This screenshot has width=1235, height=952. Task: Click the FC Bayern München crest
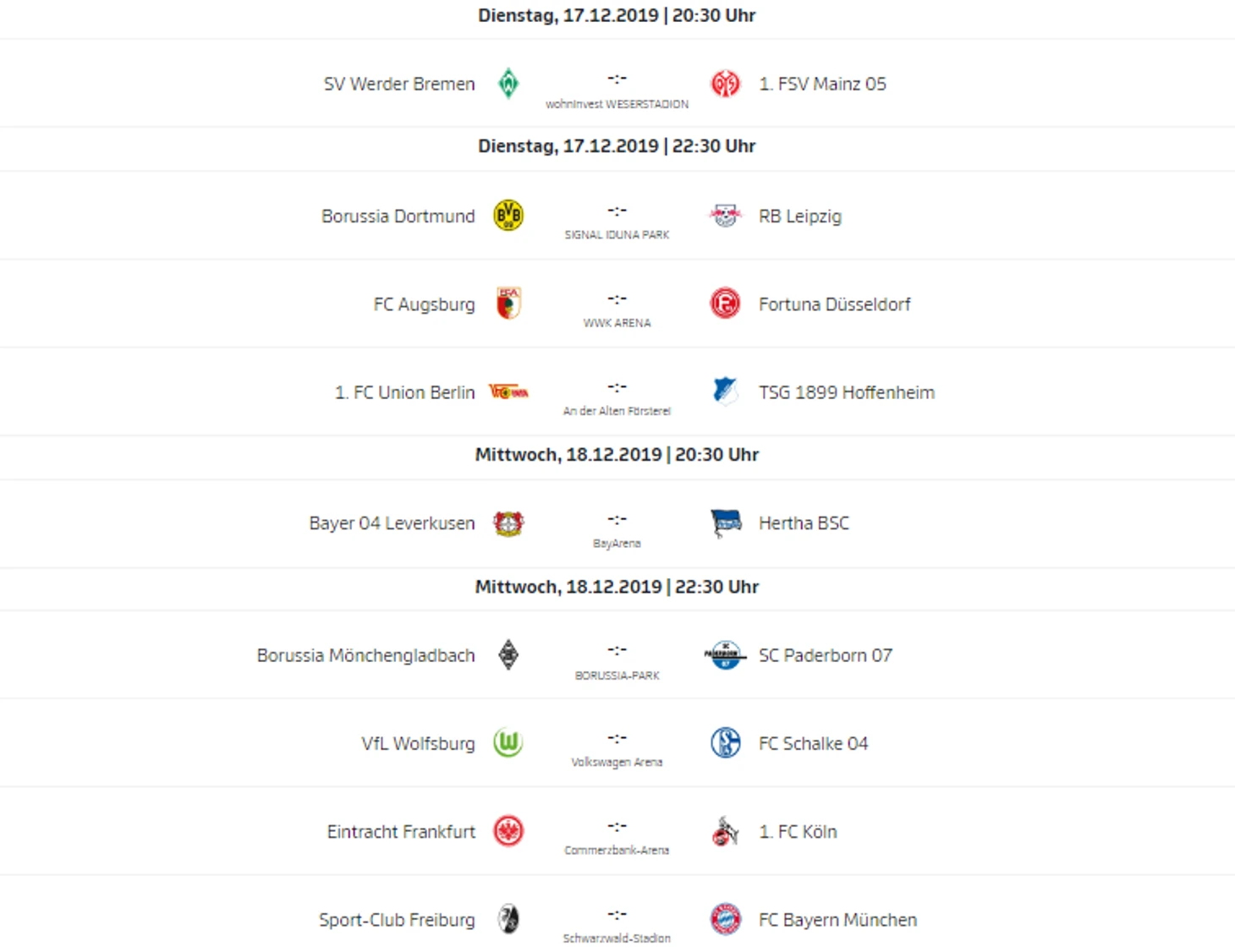725,919
